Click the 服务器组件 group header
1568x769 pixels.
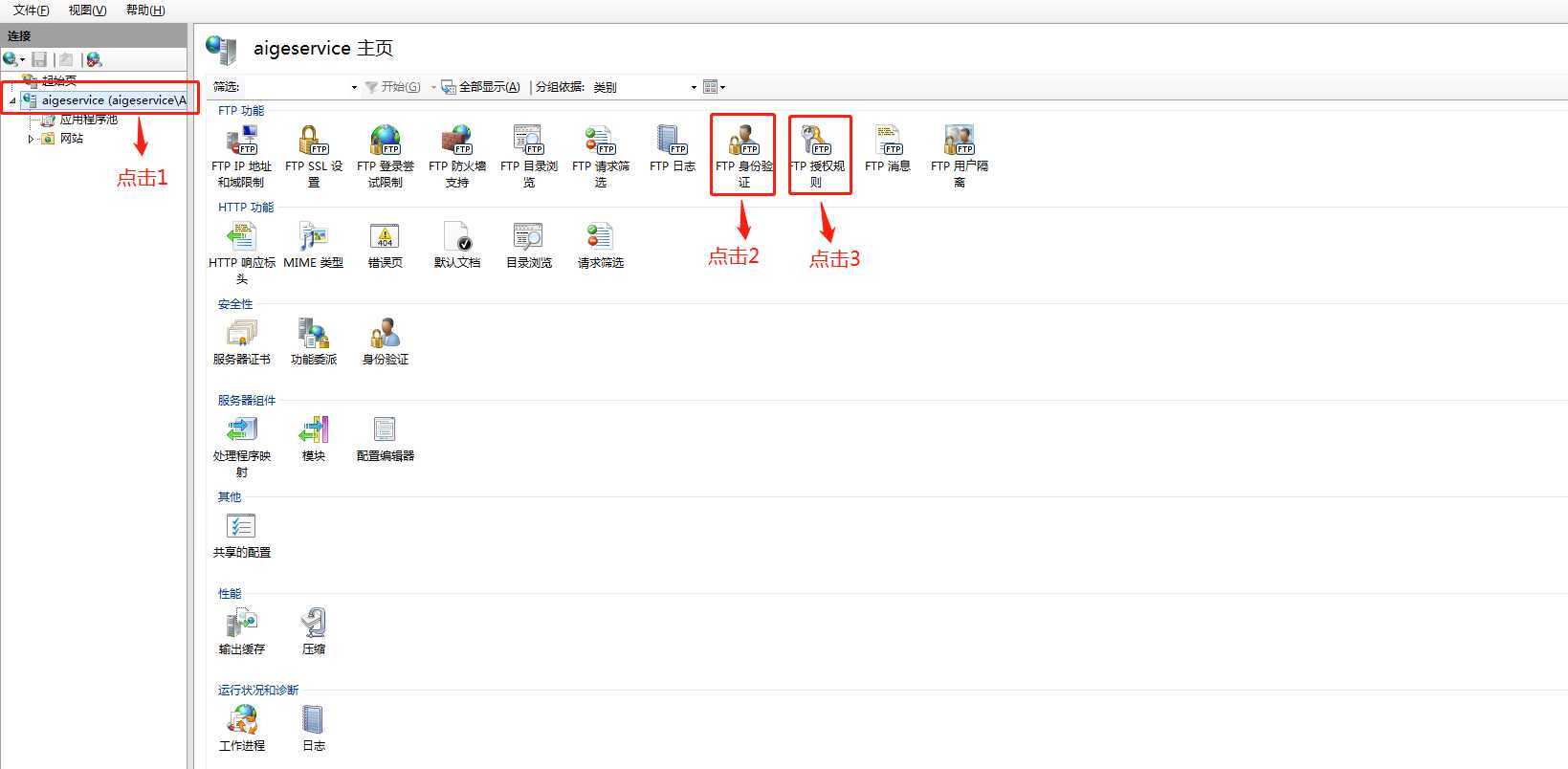247,401
